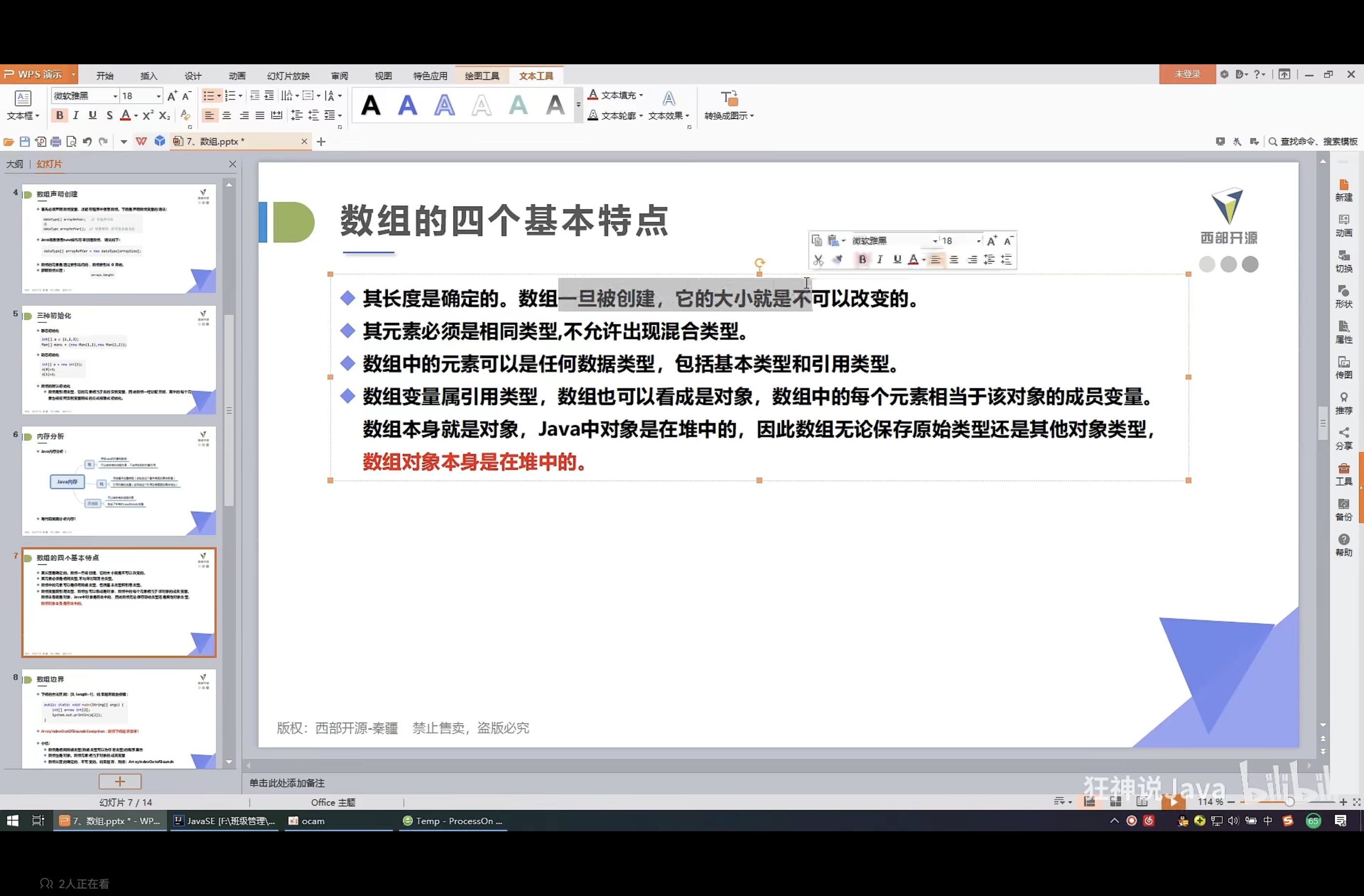Toggle Italic in the floating mini toolbar

(x=880, y=260)
